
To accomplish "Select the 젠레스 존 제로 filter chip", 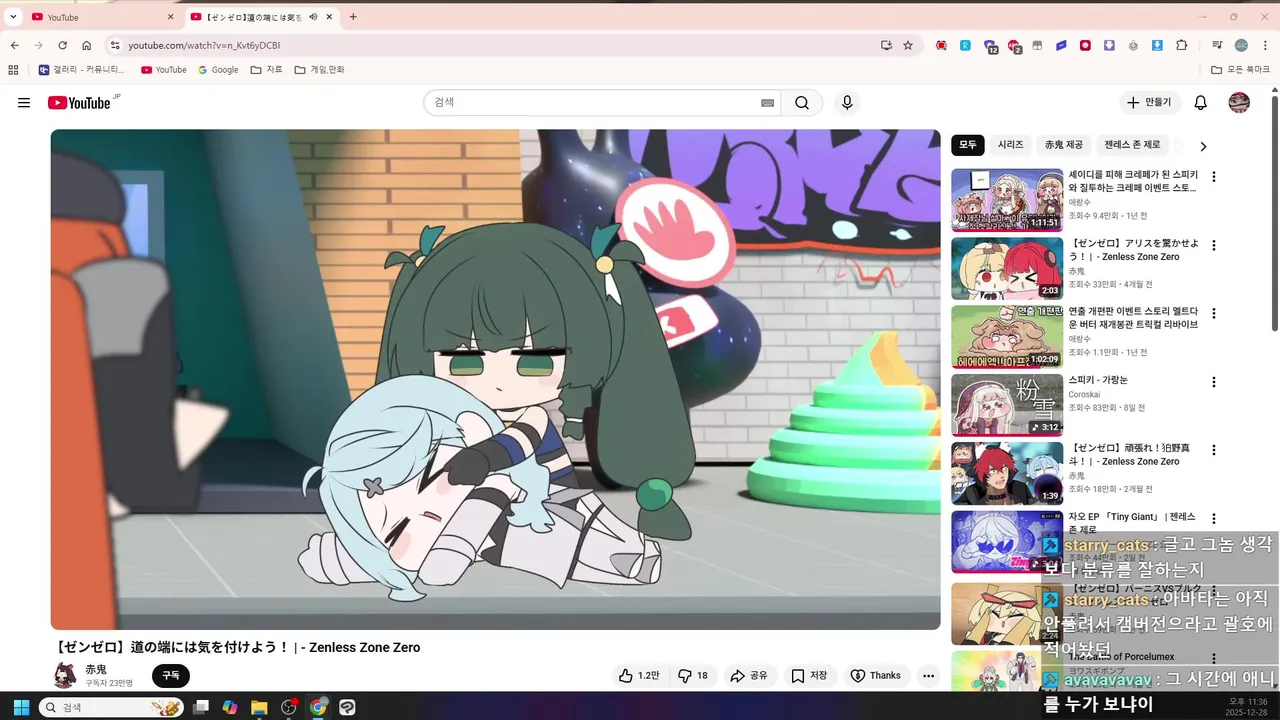I will point(1133,145).
